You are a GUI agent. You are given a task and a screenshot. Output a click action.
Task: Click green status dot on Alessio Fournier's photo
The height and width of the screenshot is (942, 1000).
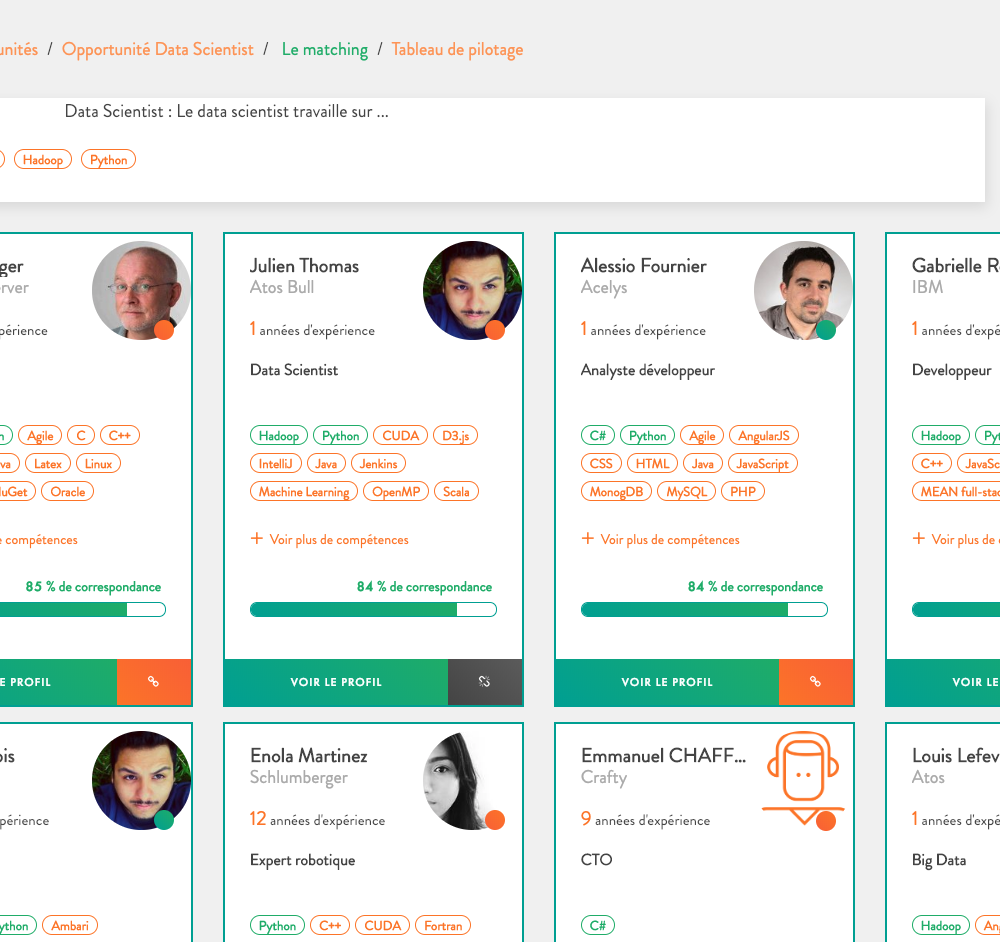[x=826, y=330]
